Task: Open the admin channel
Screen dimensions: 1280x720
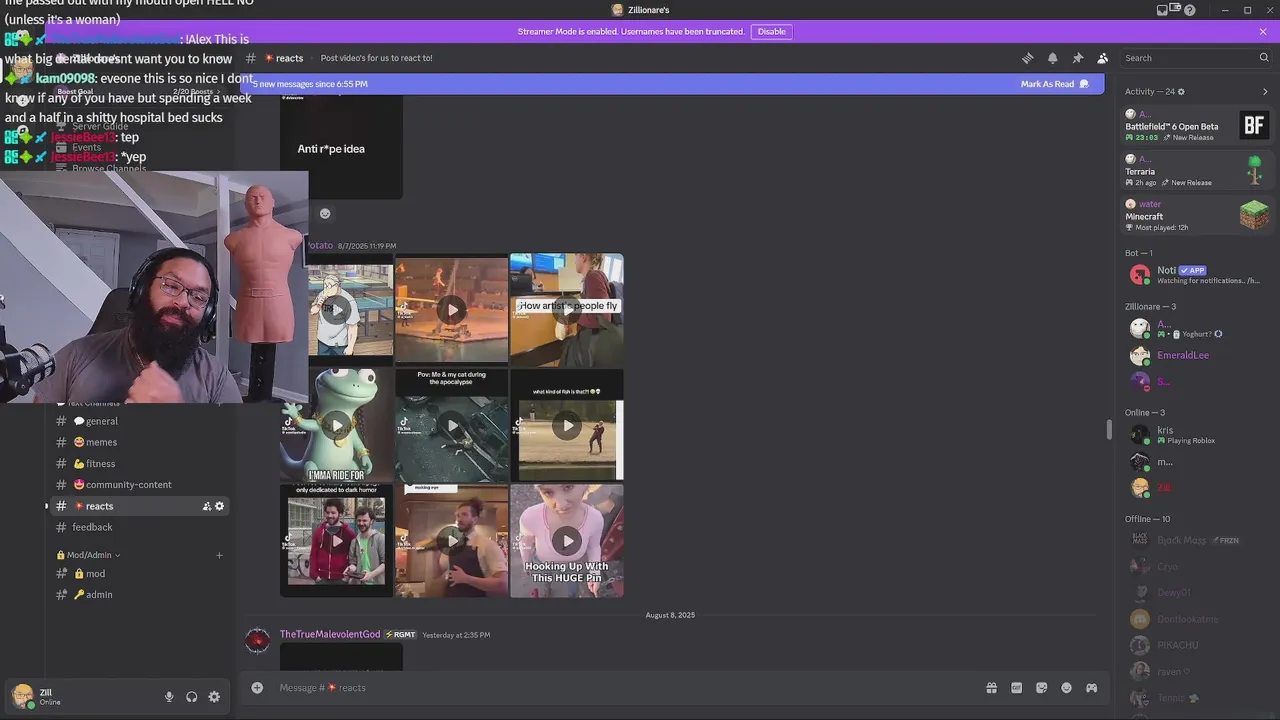Action: [140, 594]
